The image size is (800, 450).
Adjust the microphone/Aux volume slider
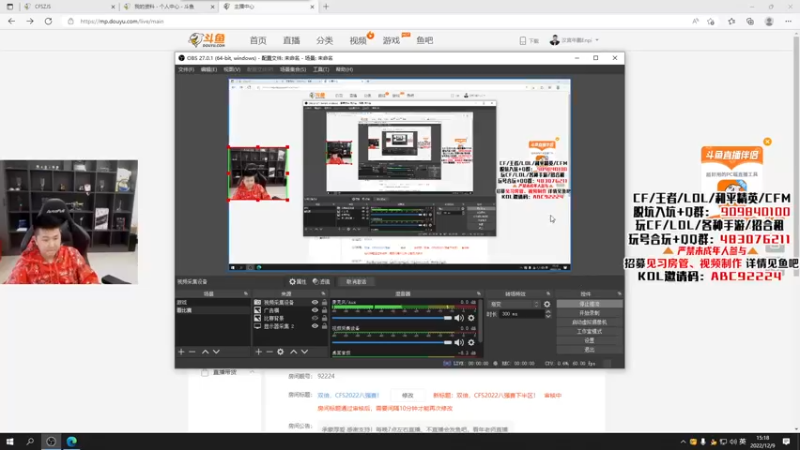[x=392, y=318]
